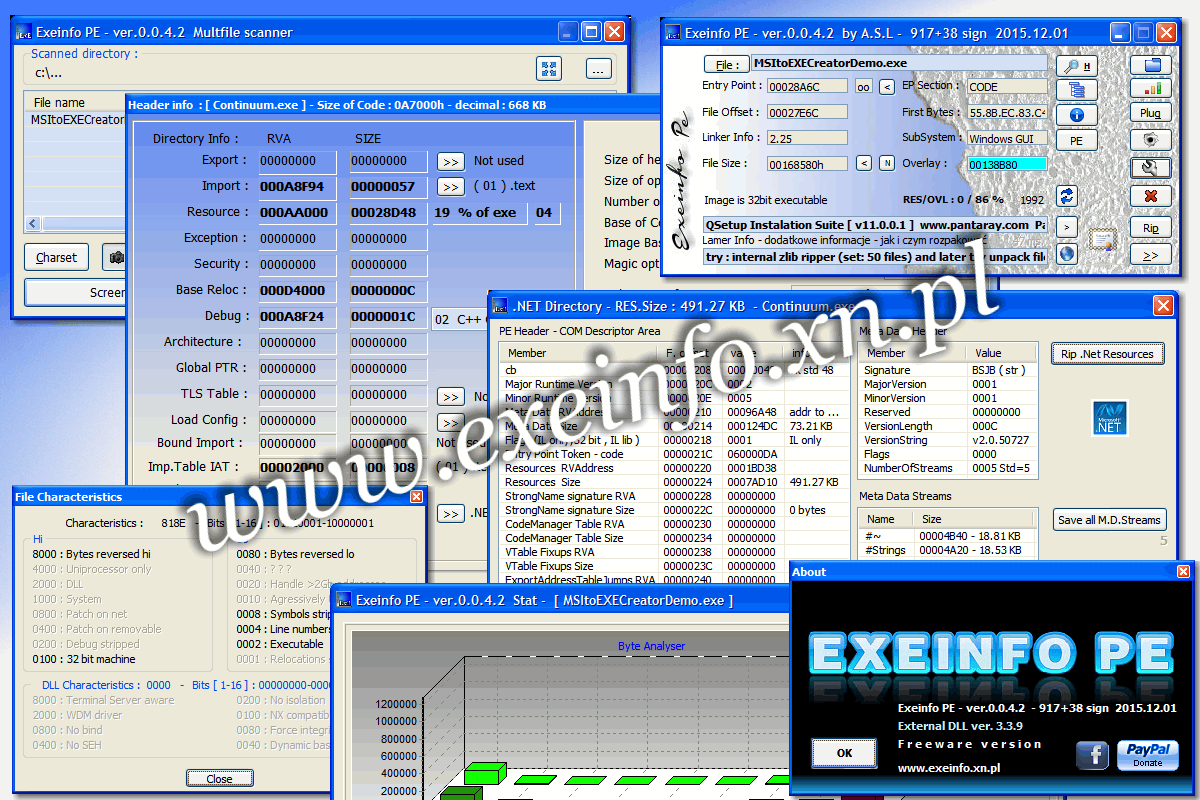Open the Plug plugins button
The image size is (1200, 800).
coord(1151,113)
